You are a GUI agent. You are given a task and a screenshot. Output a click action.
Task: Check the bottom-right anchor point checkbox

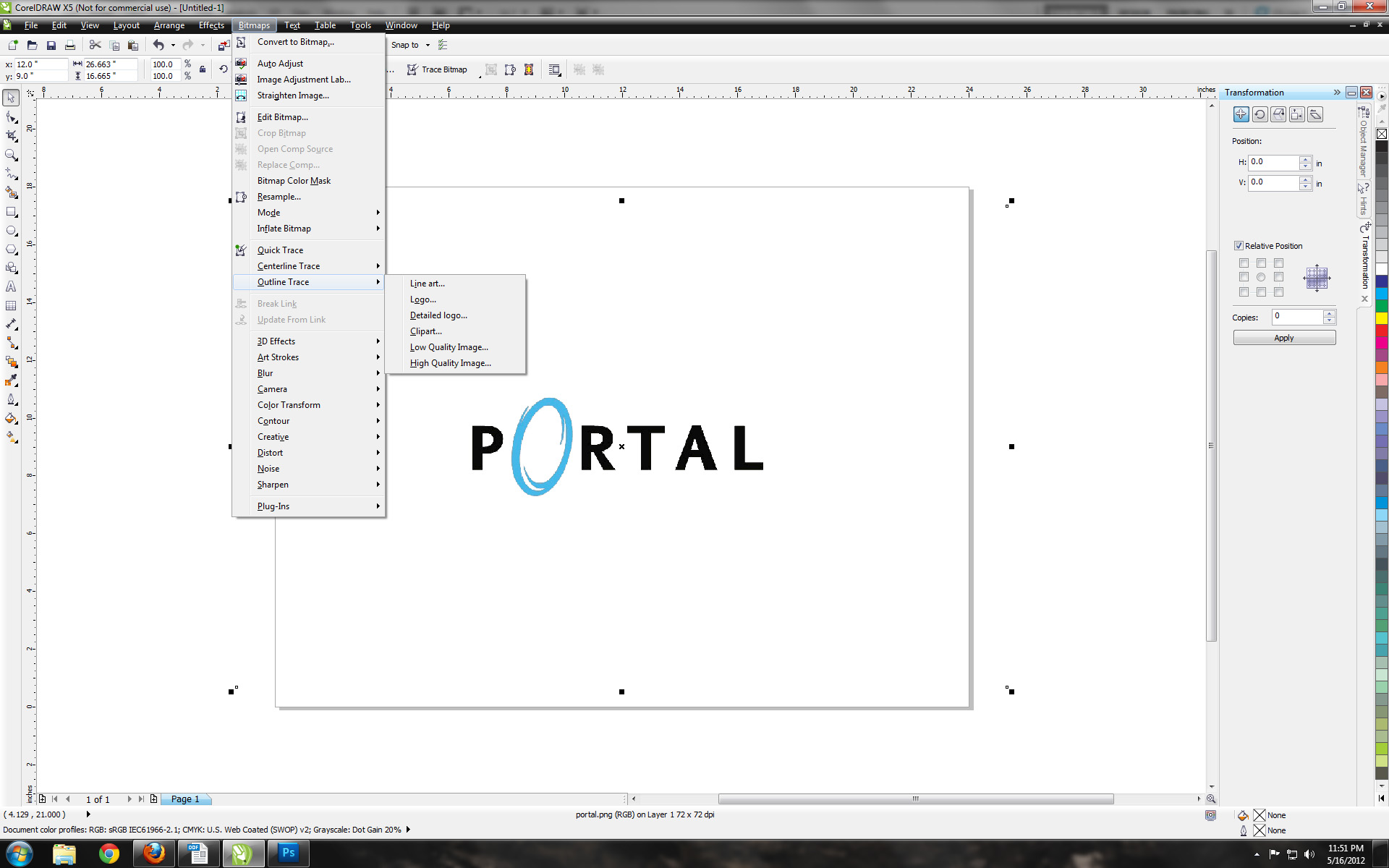1278,292
